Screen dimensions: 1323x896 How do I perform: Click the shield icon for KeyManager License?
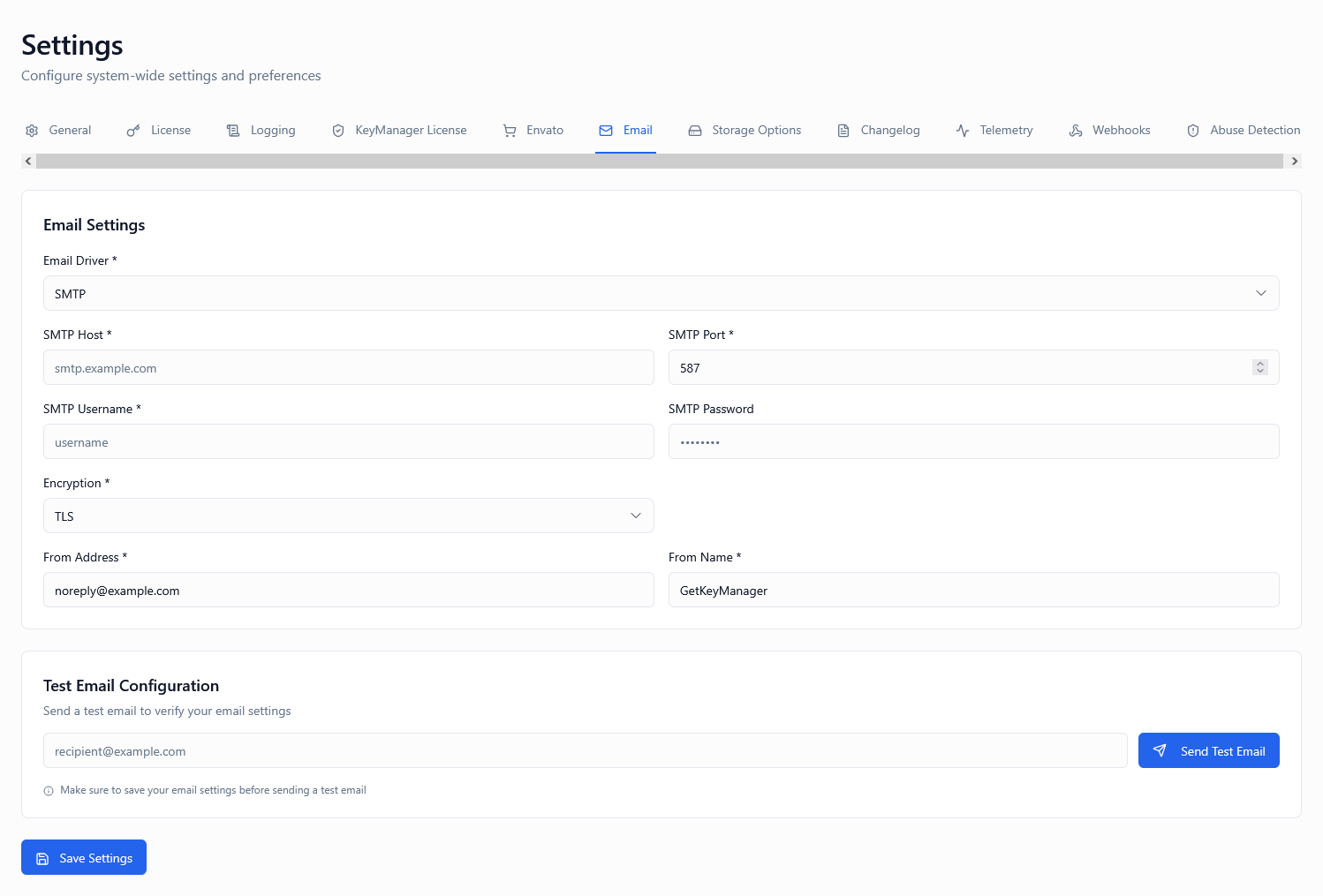tap(338, 130)
